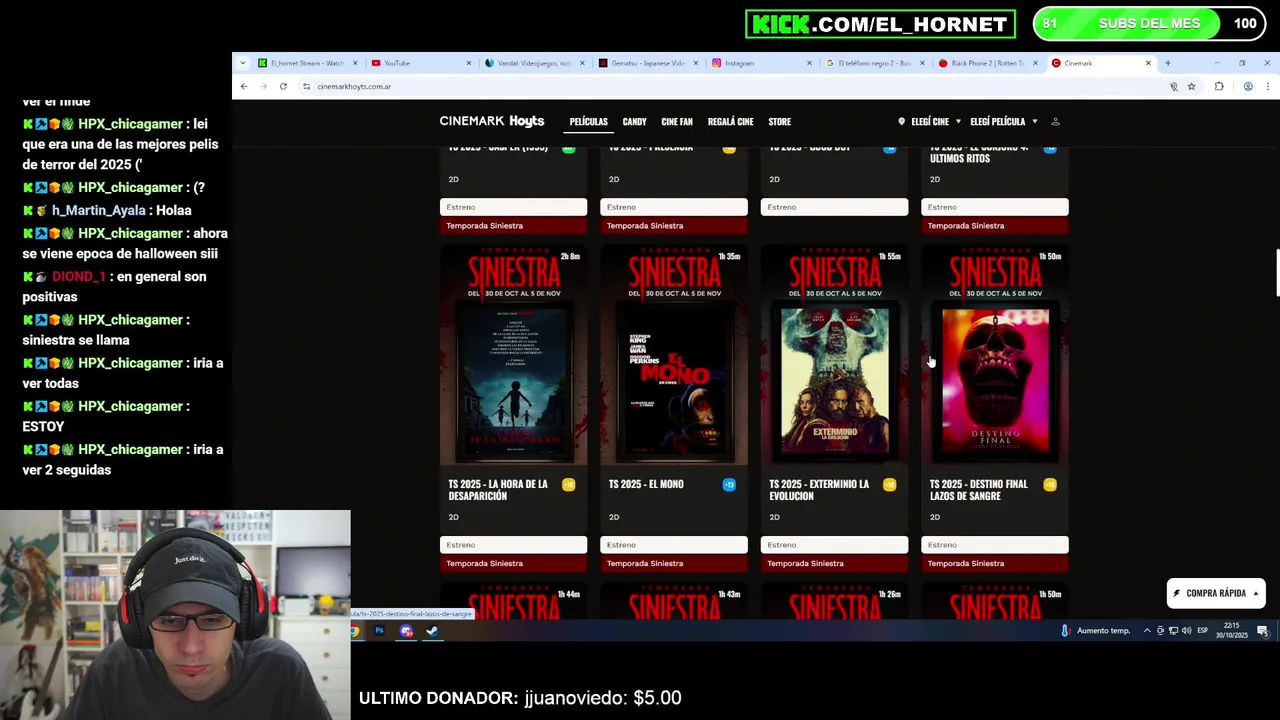Open the browser extensions puzzle icon
The width and height of the screenshot is (1280, 720).
(x=1219, y=86)
